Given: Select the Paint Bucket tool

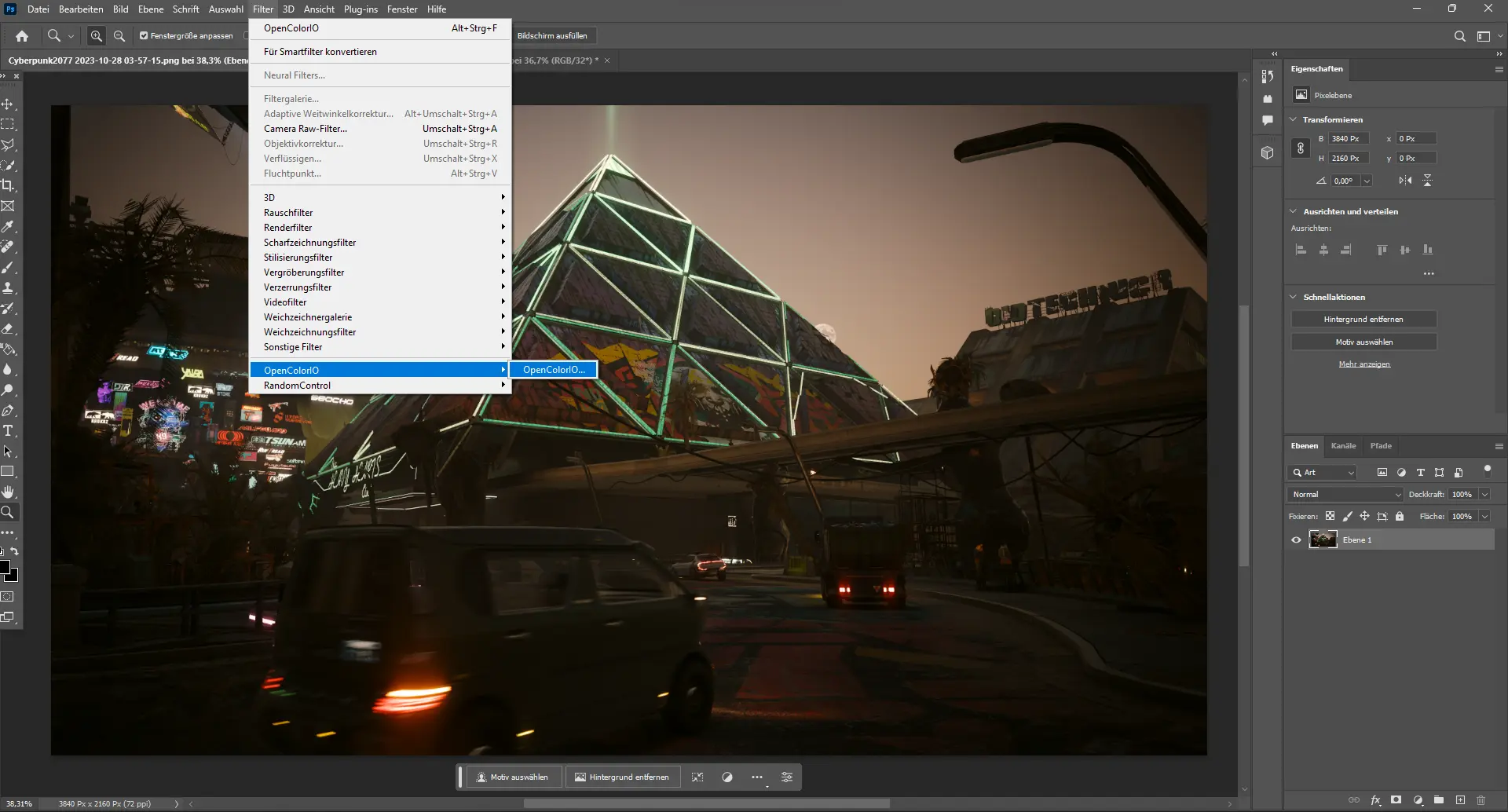Looking at the screenshot, I should tap(8, 349).
